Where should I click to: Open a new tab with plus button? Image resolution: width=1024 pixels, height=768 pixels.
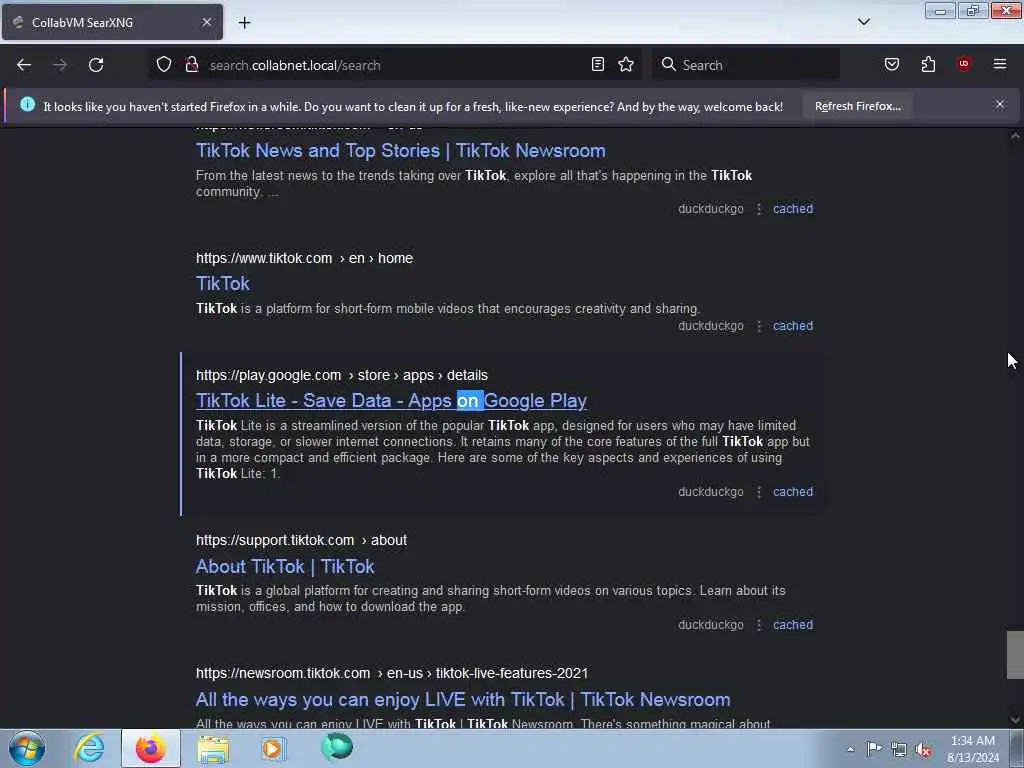click(x=244, y=22)
